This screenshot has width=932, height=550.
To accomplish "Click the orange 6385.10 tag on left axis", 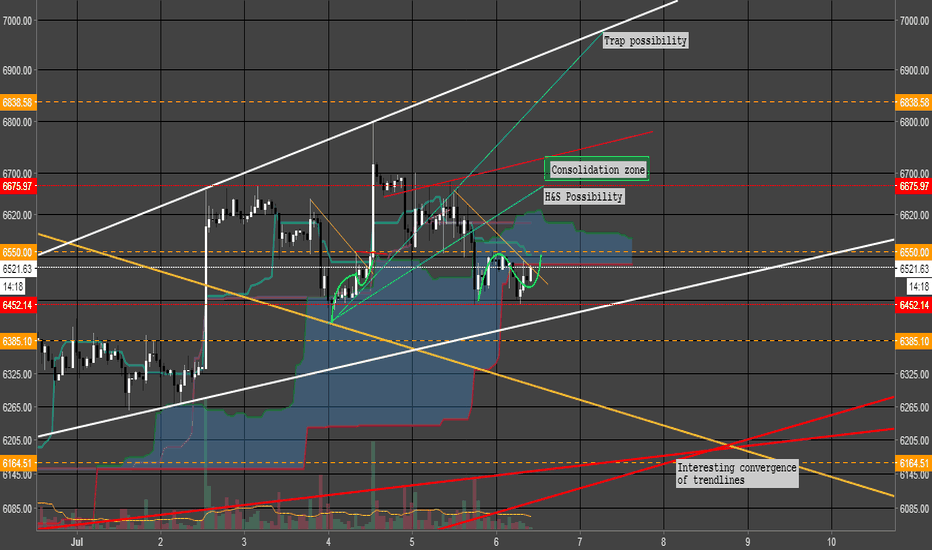I will pyautogui.click(x=18, y=341).
